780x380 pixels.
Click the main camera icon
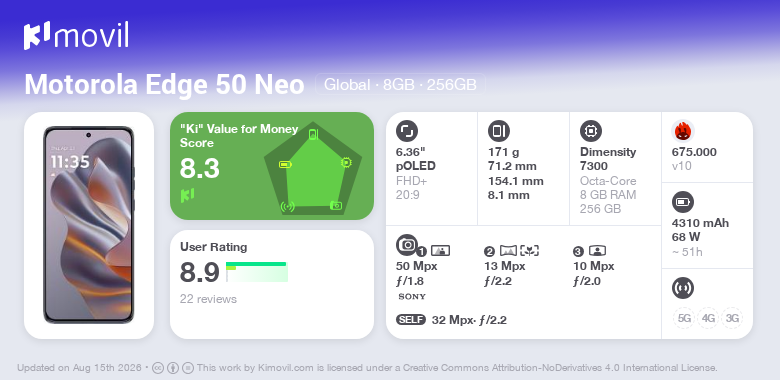click(407, 244)
